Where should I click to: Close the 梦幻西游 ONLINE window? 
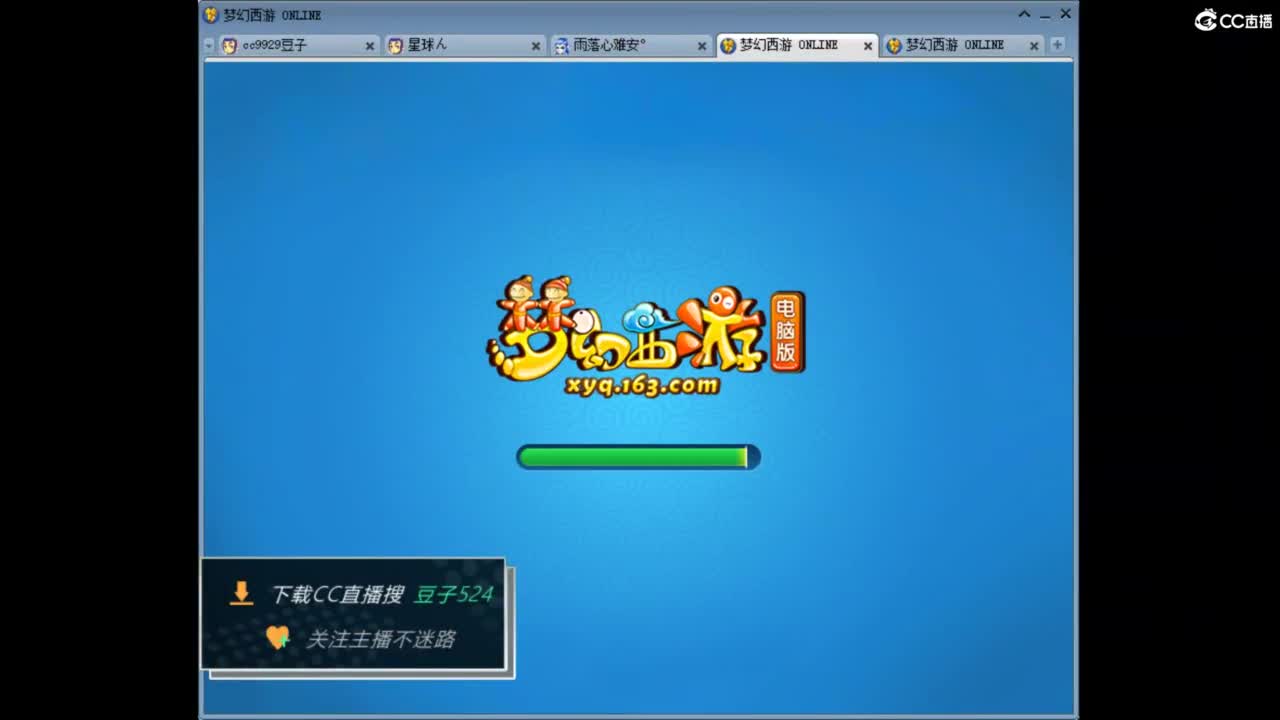pos(1066,14)
